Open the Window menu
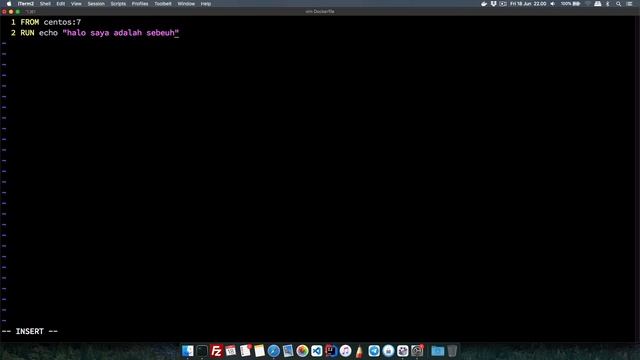 pyautogui.click(x=186, y=4)
